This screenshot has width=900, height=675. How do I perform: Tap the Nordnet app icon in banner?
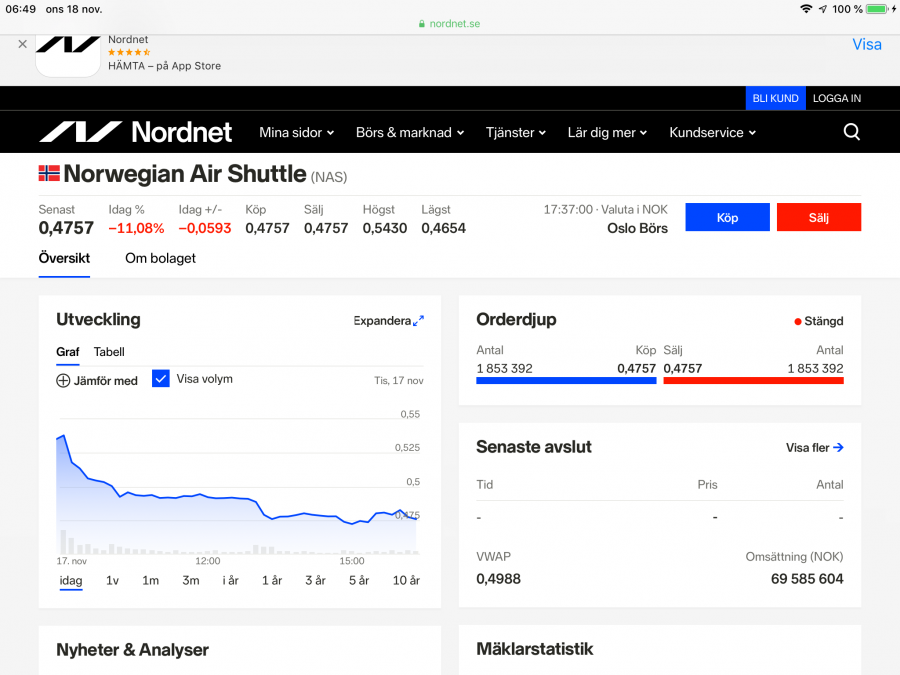[x=68, y=54]
